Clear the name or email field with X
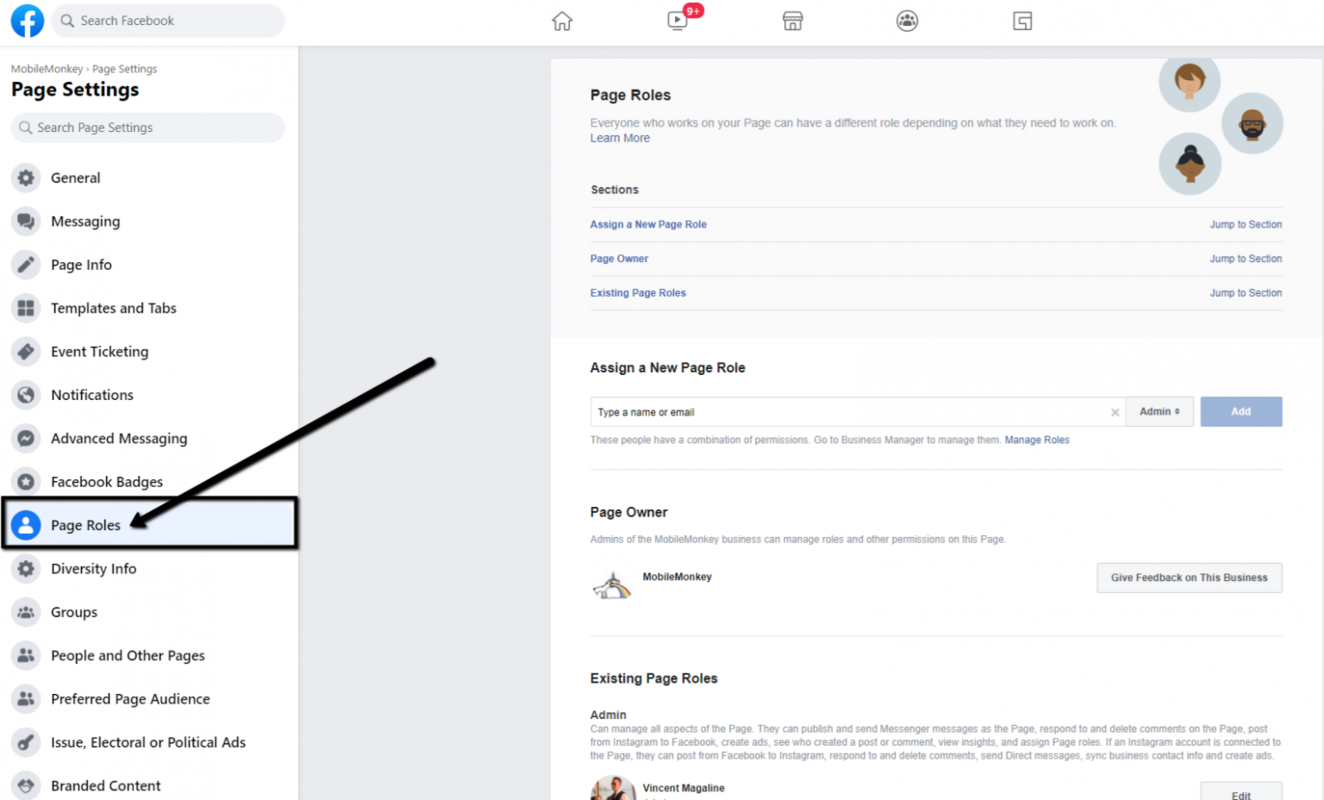Screen dimensions: 1324x800 pos(1115,412)
